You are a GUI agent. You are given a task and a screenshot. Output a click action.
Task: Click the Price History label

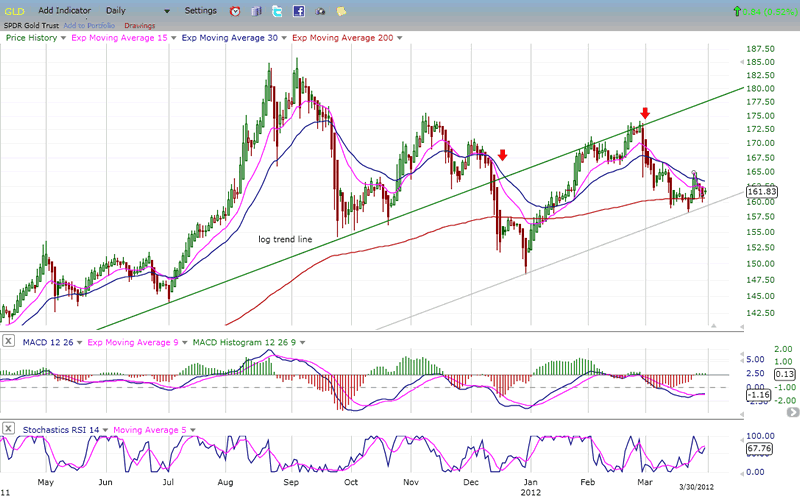(32, 38)
